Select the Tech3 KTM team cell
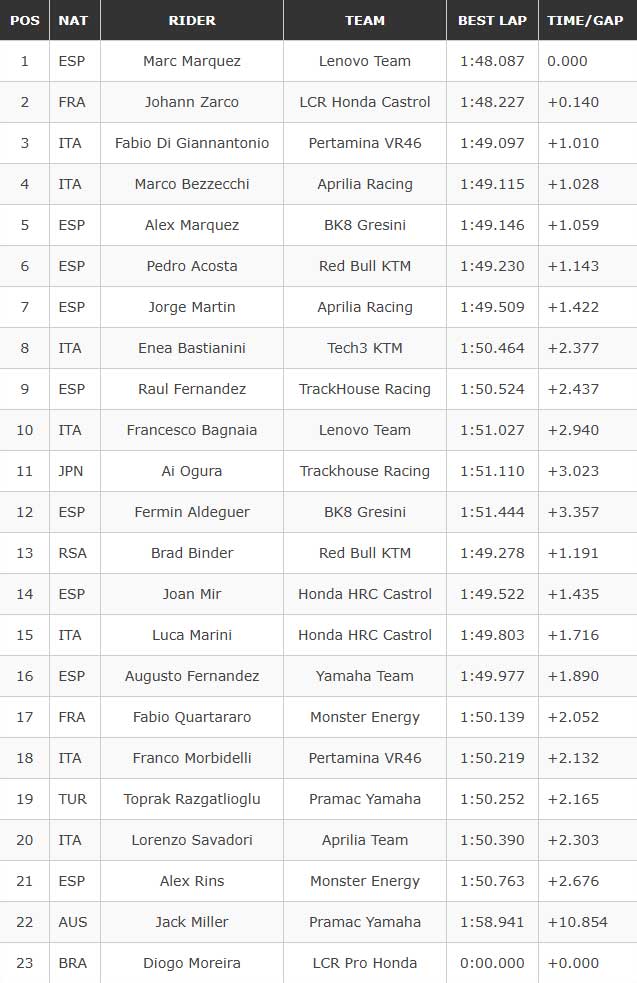Viewport: 637px width, 983px height. (x=364, y=348)
